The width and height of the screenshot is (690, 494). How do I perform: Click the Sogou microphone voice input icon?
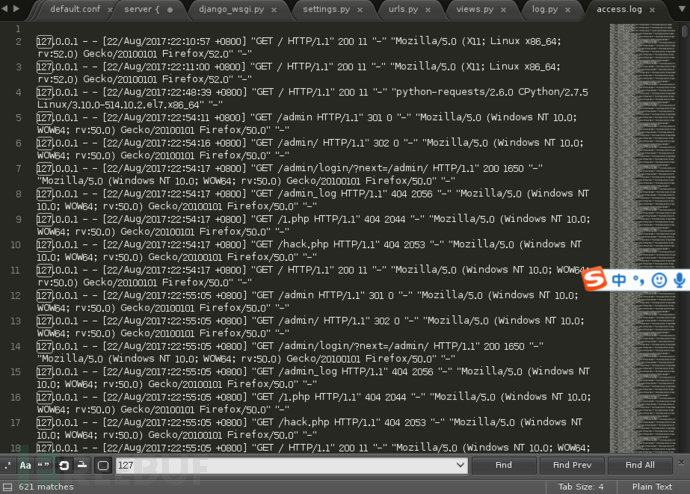coord(679,280)
